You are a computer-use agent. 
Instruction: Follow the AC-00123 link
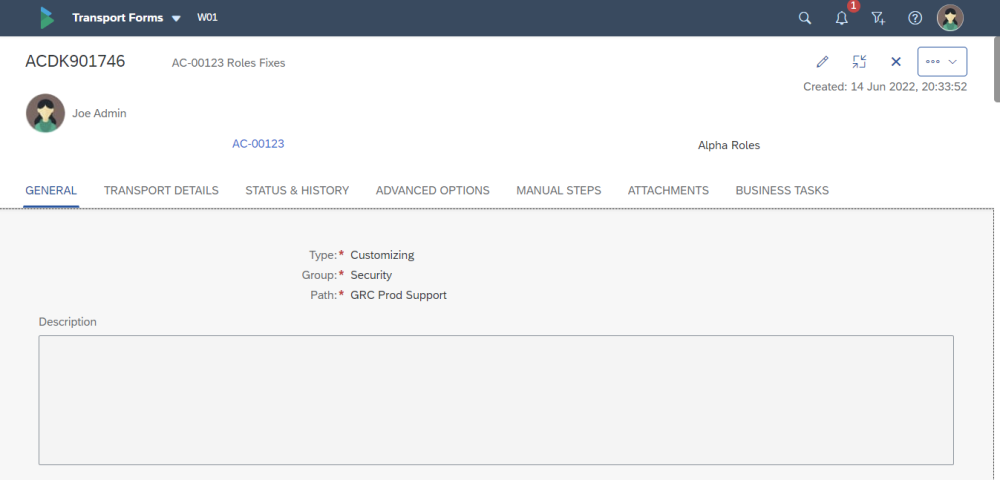pyautogui.click(x=258, y=144)
